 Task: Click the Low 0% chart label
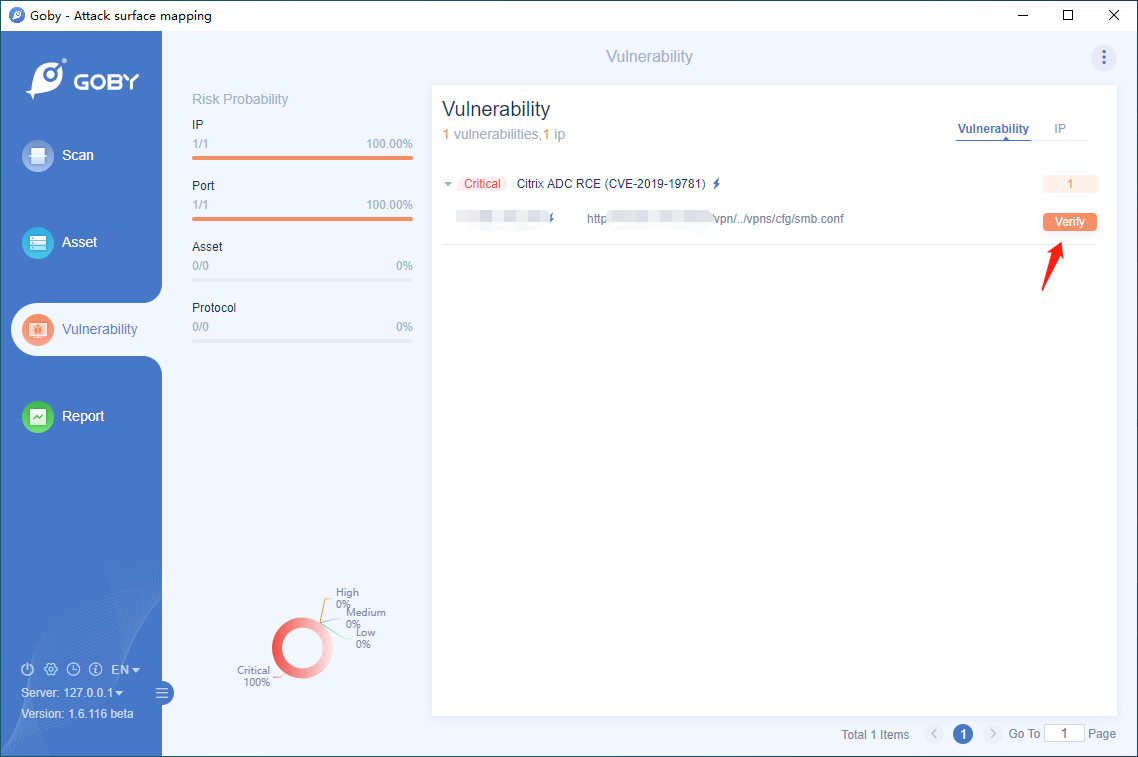point(364,638)
